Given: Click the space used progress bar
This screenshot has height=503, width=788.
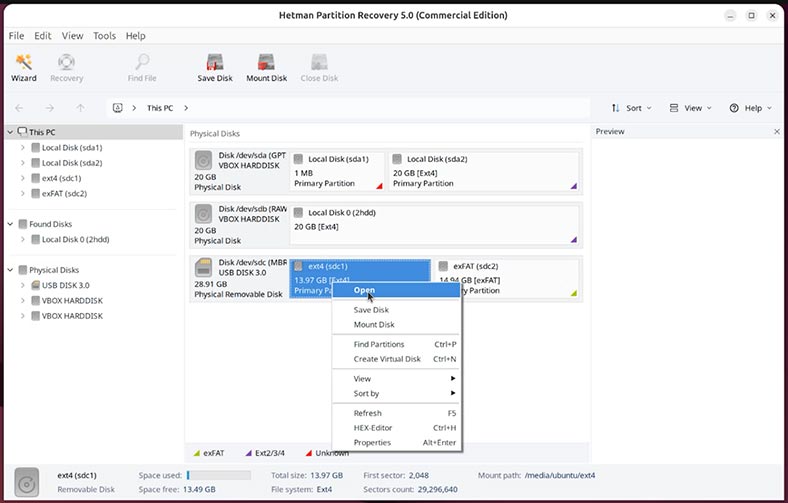Looking at the screenshot, I should pos(219,475).
